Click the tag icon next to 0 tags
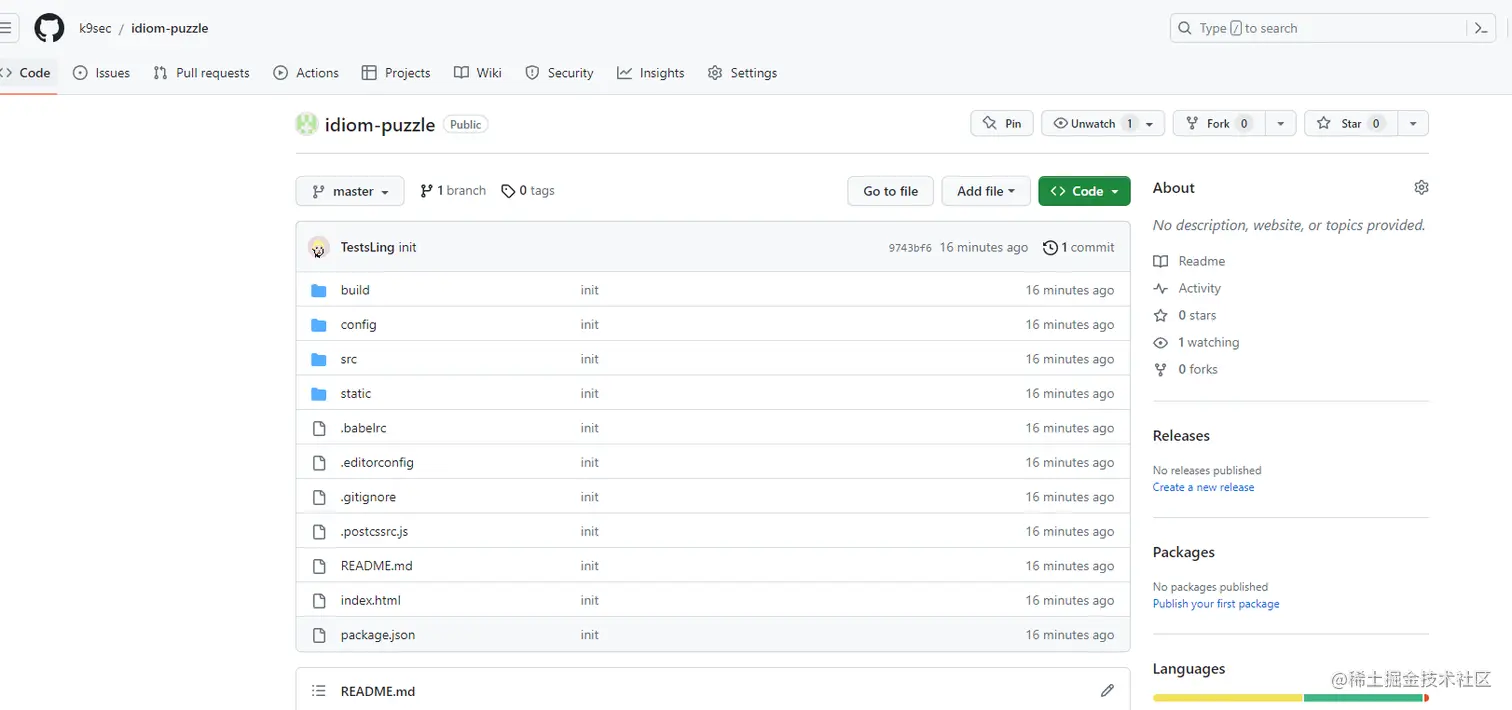Image resolution: width=1512 pixels, height=710 pixels. (508, 191)
